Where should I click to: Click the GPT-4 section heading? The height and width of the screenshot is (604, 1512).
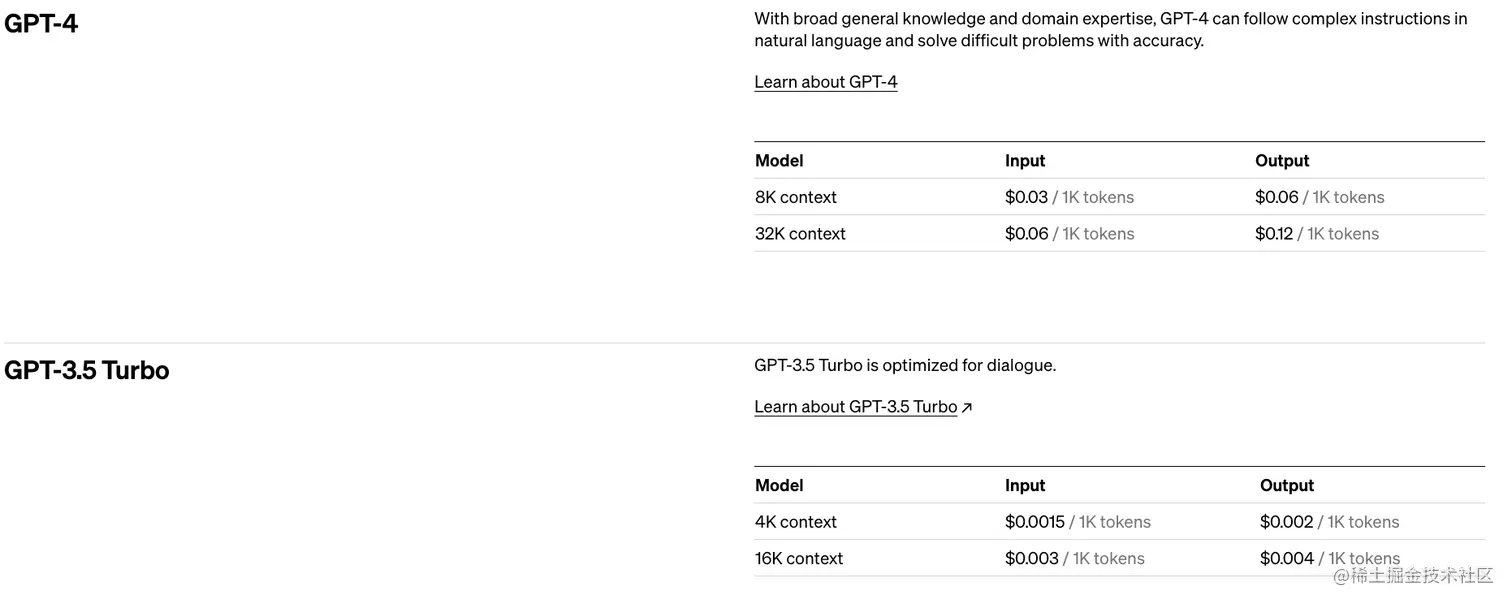41,23
